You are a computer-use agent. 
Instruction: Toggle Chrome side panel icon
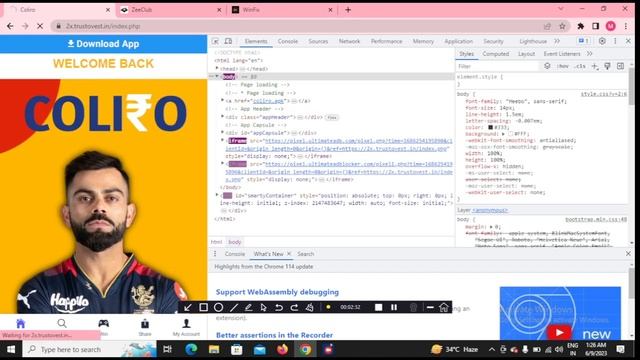tap(596, 26)
